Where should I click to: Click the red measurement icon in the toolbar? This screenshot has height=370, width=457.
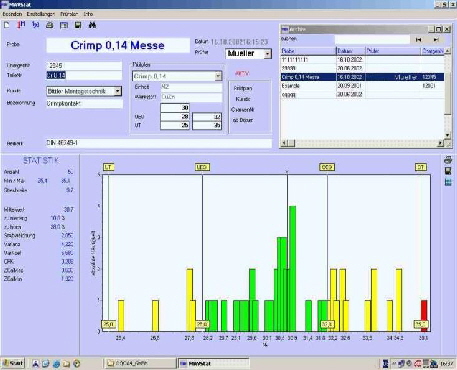pos(21,25)
